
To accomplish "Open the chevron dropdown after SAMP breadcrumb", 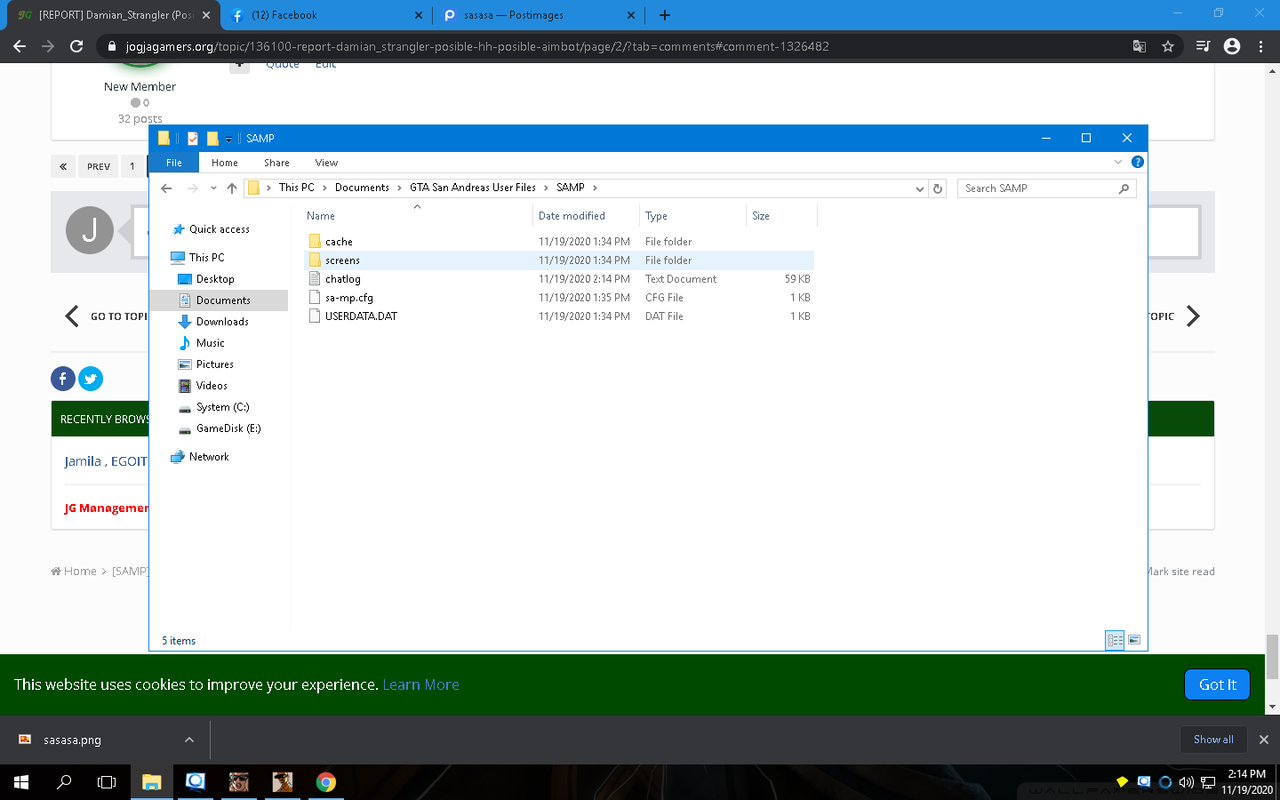I will pyautogui.click(x=595, y=188).
